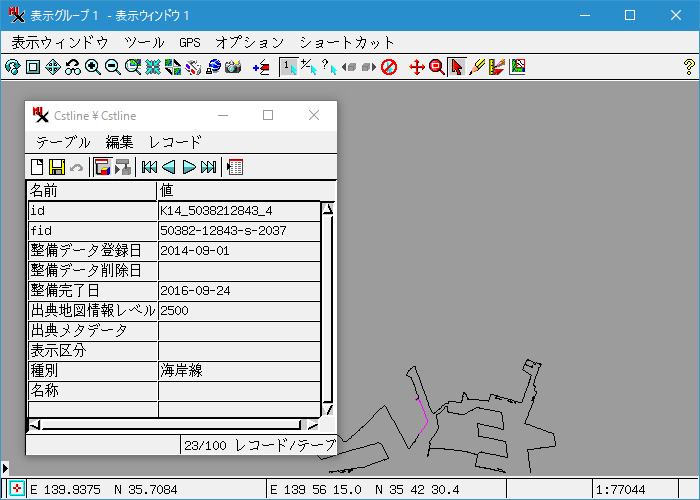The width and height of the screenshot is (700, 500).
Task: Click the redraw/refresh view icon
Action: click(x=13, y=67)
